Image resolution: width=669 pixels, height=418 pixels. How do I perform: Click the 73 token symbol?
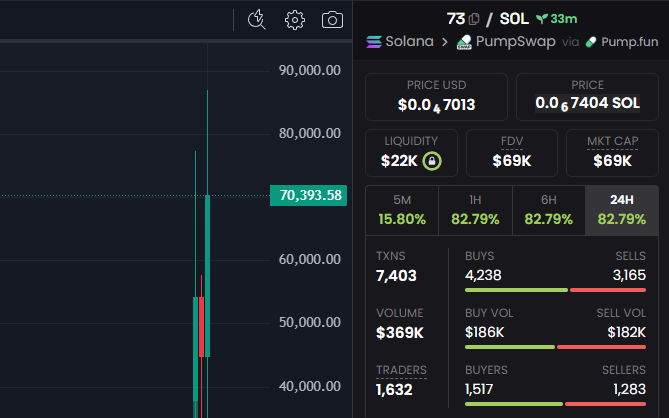point(456,19)
